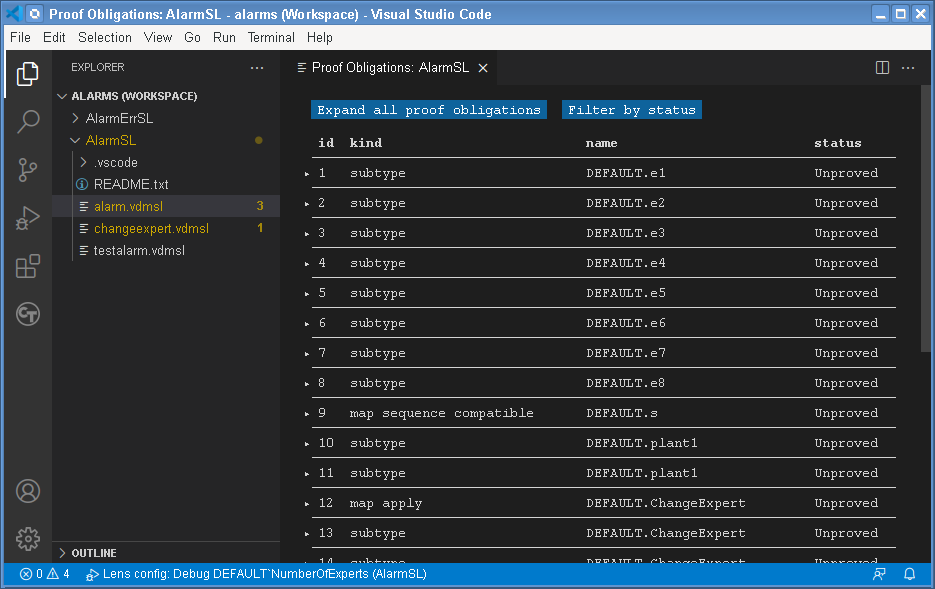Open the Extensions view icon
Viewport: 935px width, 589px height.
(27, 266)
